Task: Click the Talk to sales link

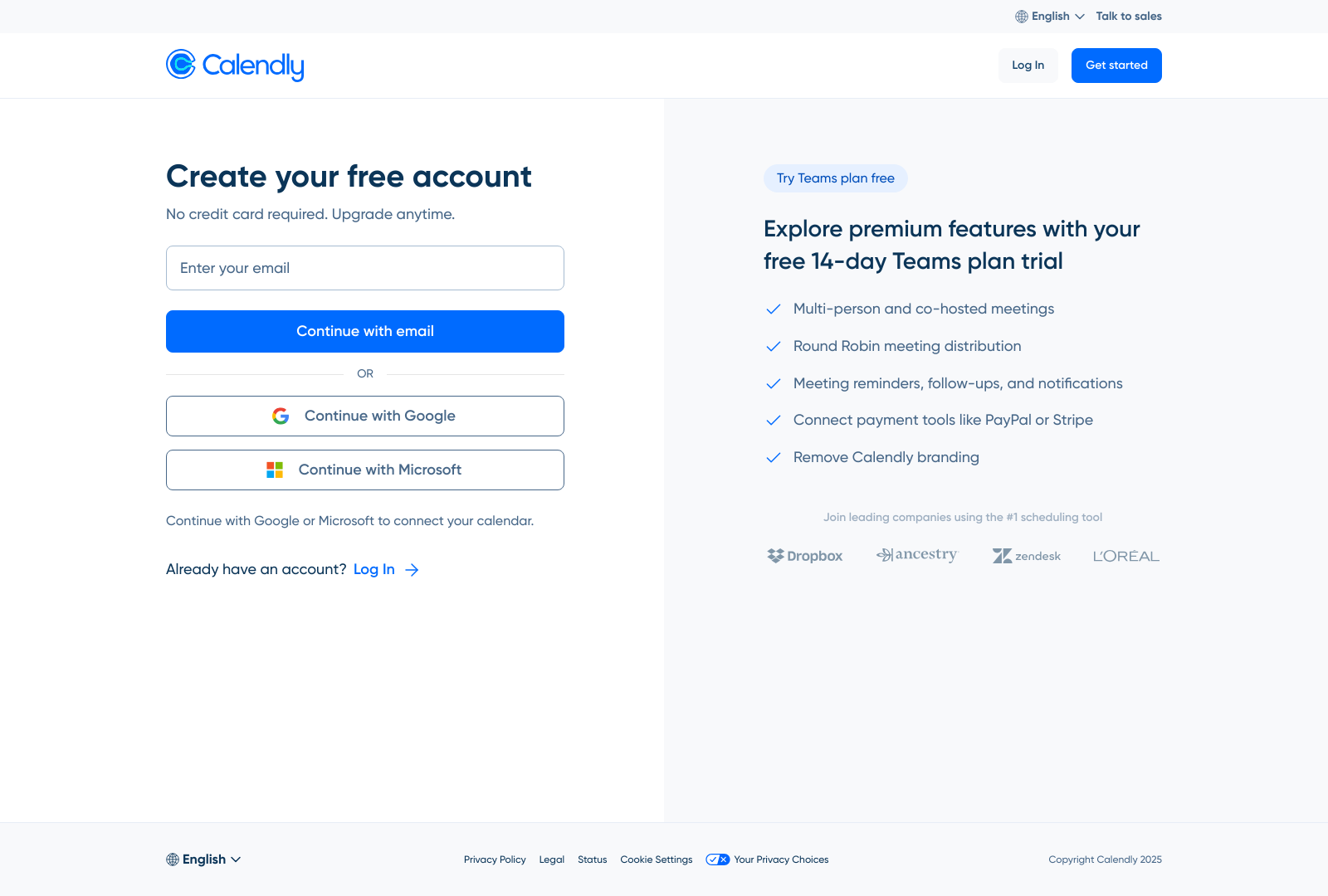Action: [x=1128, y=16]
